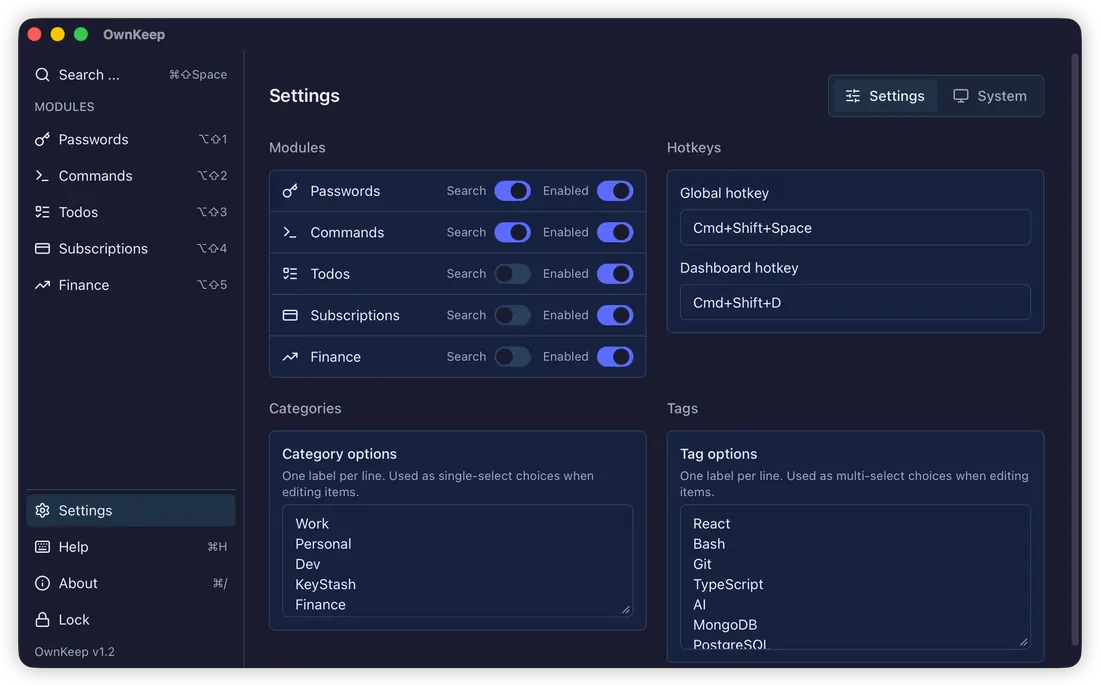Click the card icon in Subscriptions module row
This screenshot has height=686, width=1100.
click(x=290, y=316)
